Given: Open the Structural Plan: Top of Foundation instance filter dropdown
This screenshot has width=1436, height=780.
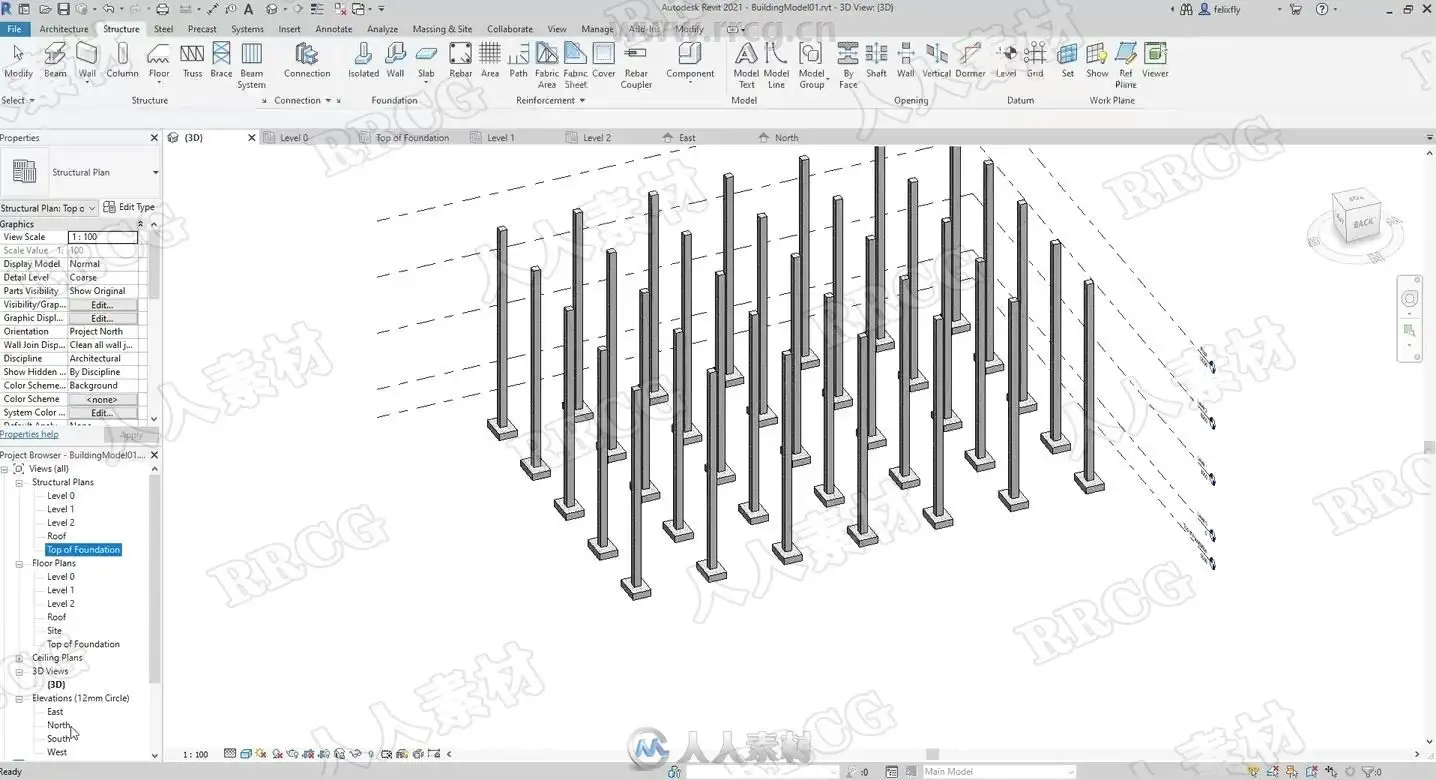Looking at the screenshot, I should pos(49,208).
